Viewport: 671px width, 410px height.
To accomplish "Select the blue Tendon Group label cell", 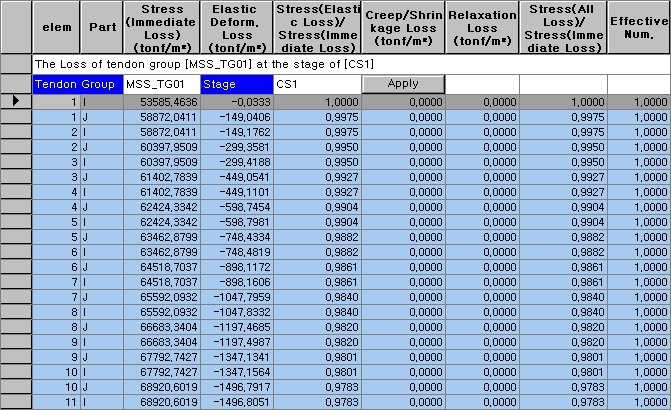I will pos(78,84).
